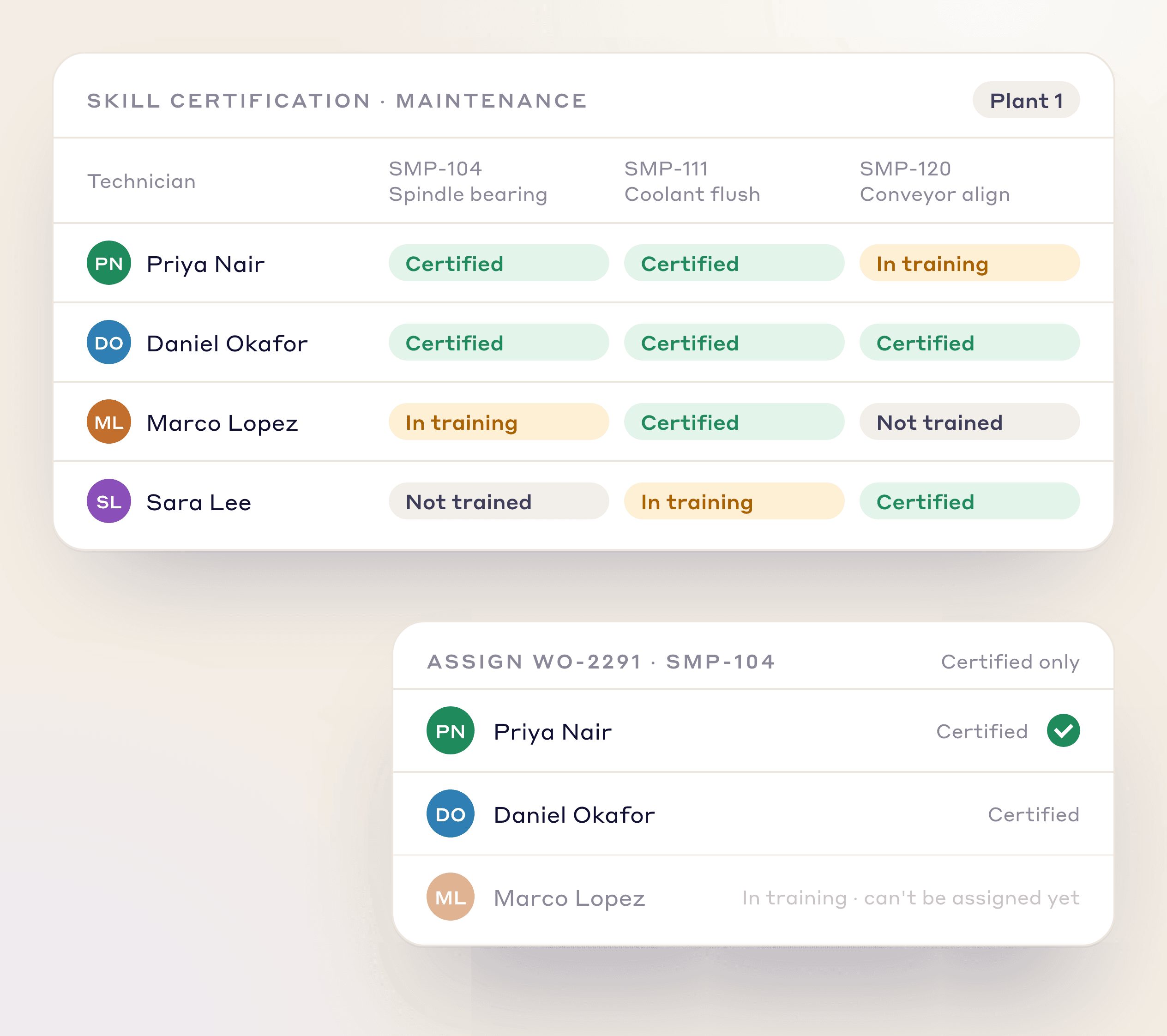
Task: Select SMP-111 Coolant flush column header
Action: point(692,181)
